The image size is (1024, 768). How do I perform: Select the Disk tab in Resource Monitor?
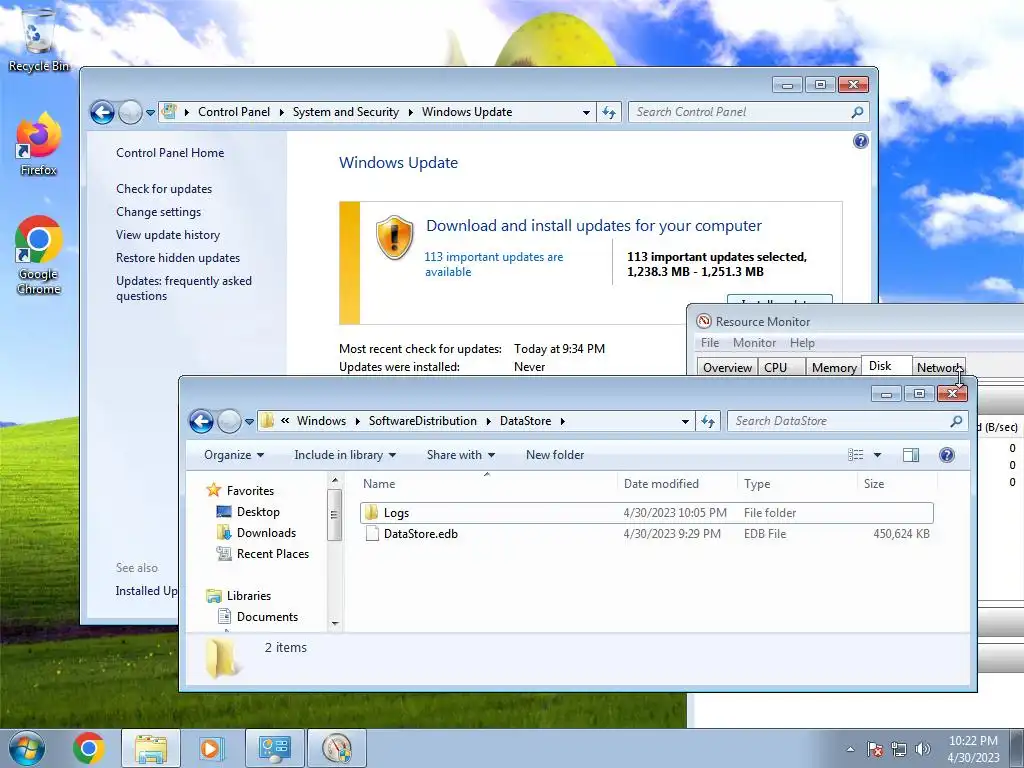(x=886, y=366)
